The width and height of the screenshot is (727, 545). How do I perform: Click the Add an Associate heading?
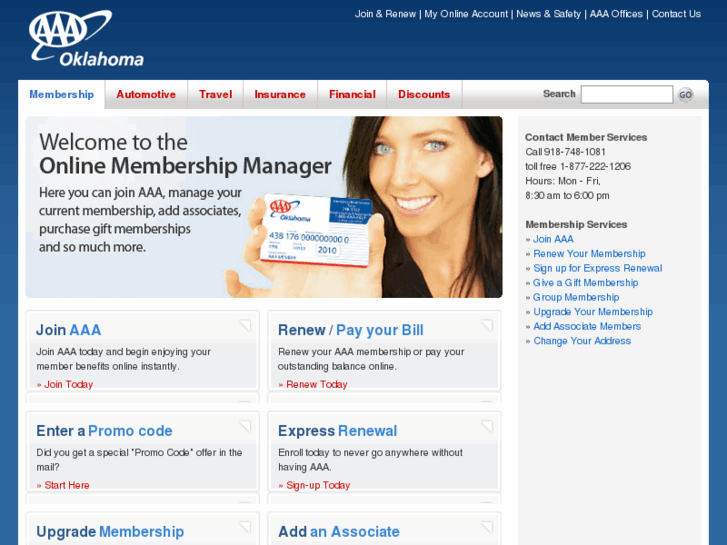338,532
